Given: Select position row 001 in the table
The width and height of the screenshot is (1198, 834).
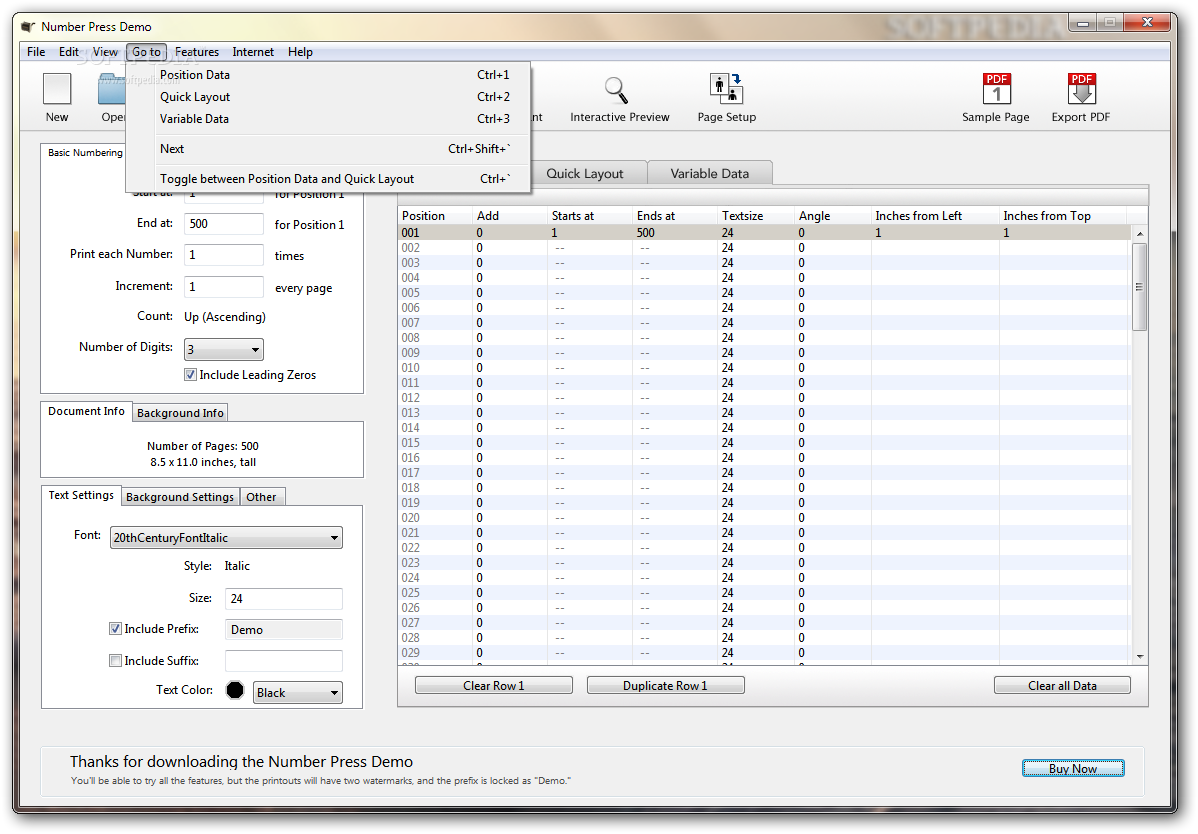Looking at the screenshot, I should pos(764,233).
